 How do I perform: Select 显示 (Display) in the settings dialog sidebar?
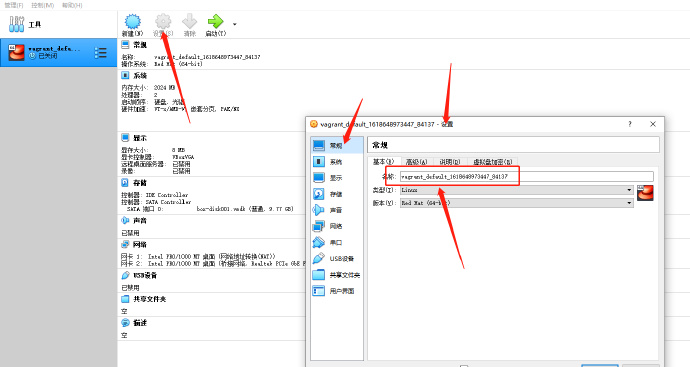pos(337,178)
